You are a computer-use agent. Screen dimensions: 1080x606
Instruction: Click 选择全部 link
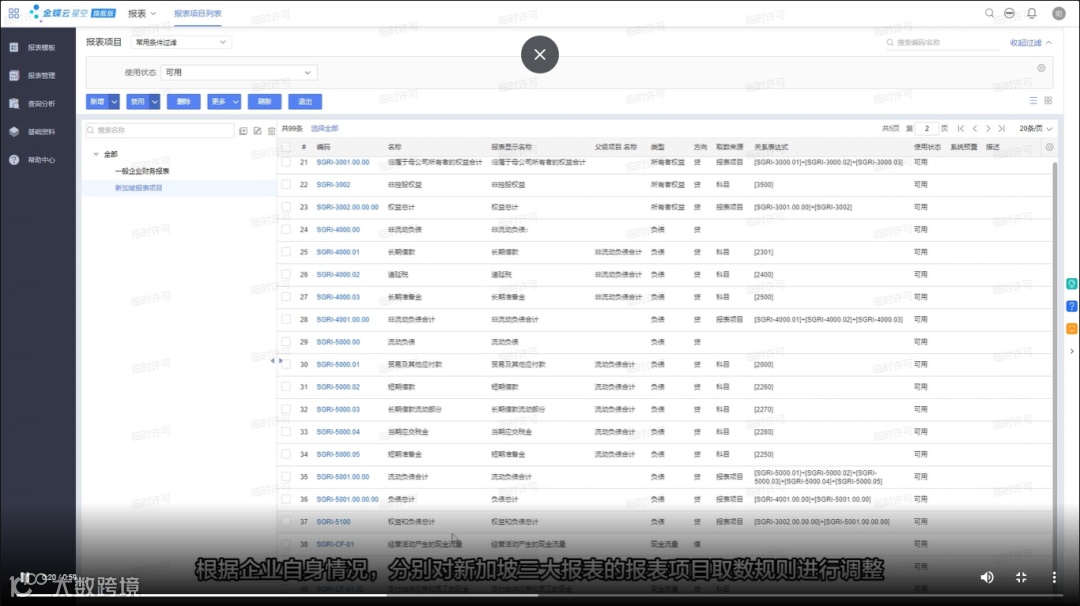coord(324,129)
